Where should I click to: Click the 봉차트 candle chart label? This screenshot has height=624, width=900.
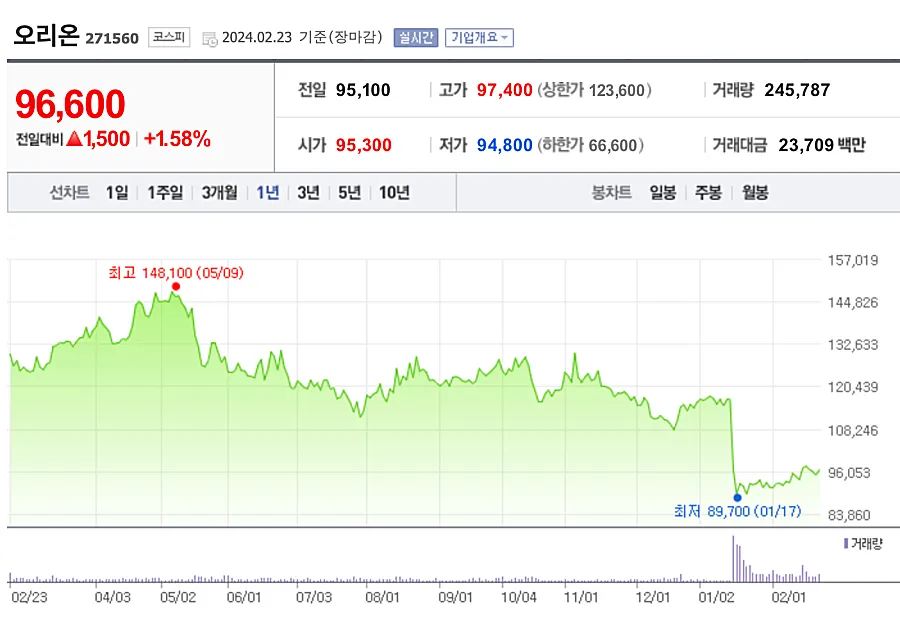pos(612,192)
